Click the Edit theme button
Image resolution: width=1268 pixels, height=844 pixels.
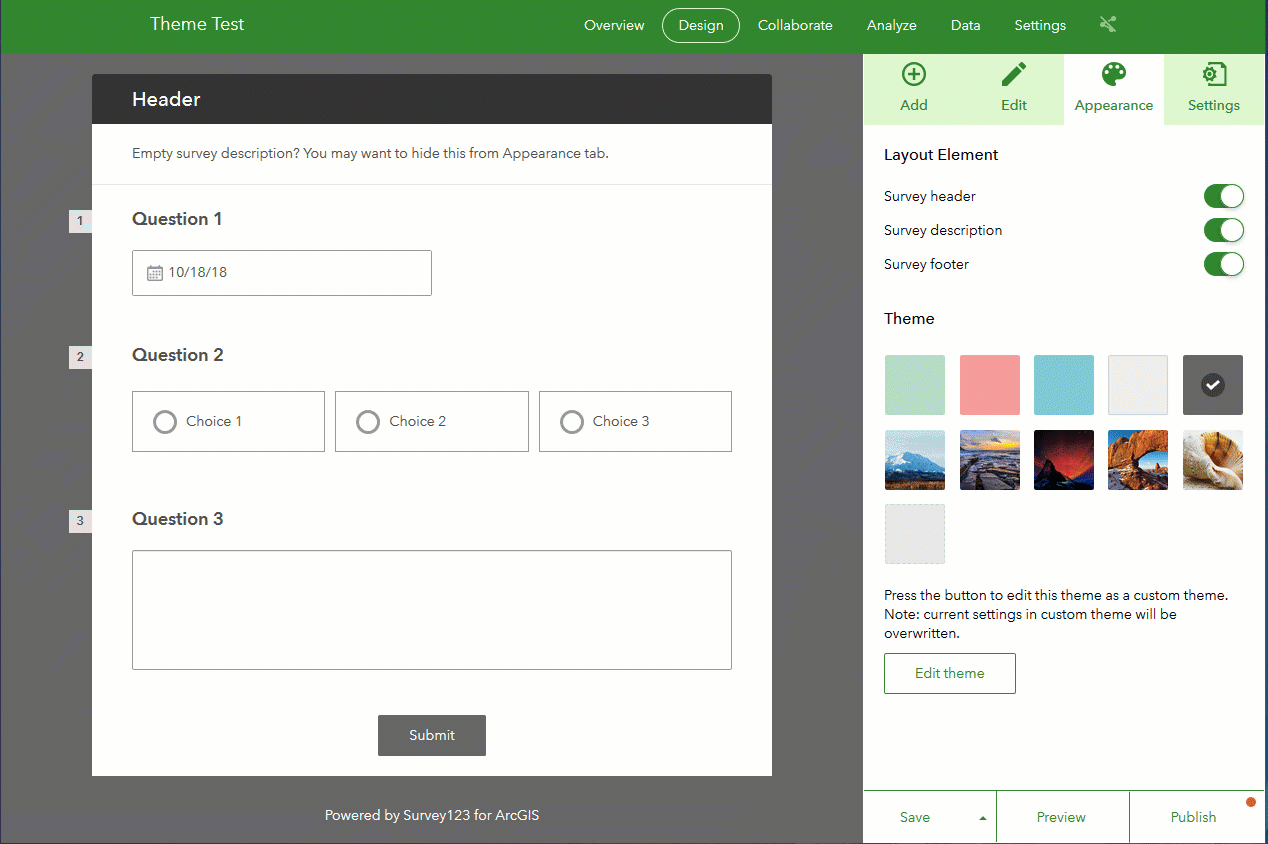[950, 673]
